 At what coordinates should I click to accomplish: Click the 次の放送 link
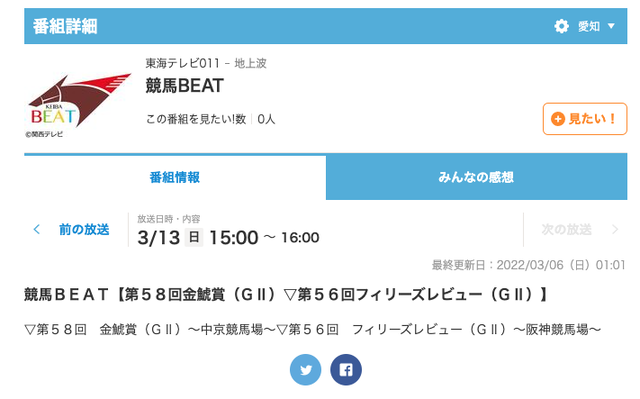(x=567, y=229)
